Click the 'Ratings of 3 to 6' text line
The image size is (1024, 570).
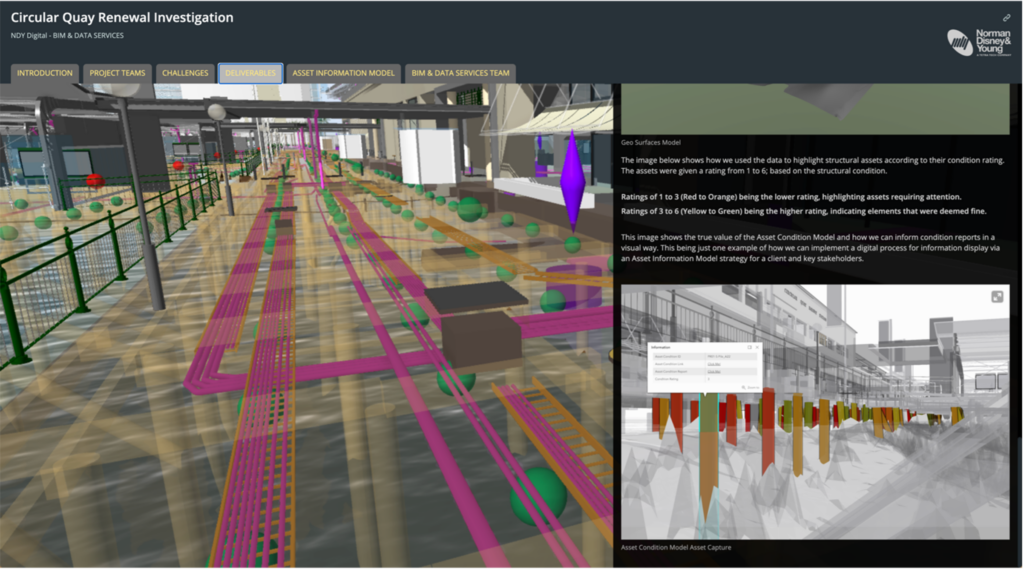[x=803, y=211]
